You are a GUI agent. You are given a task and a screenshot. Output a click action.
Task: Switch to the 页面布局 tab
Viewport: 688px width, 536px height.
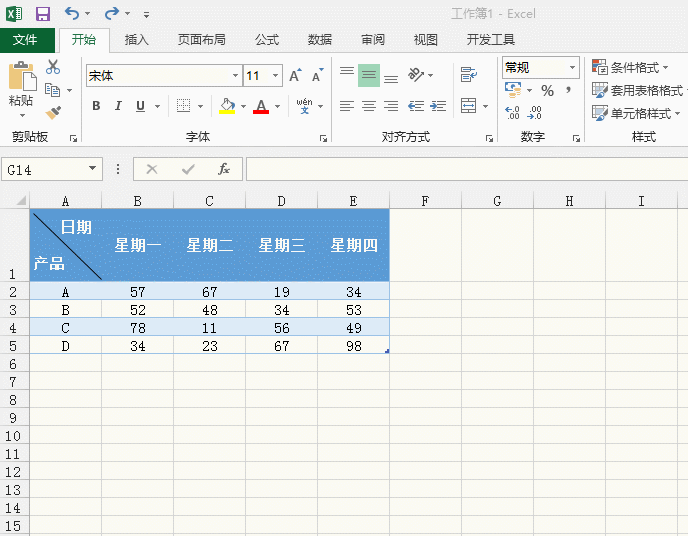coord(201,40)
